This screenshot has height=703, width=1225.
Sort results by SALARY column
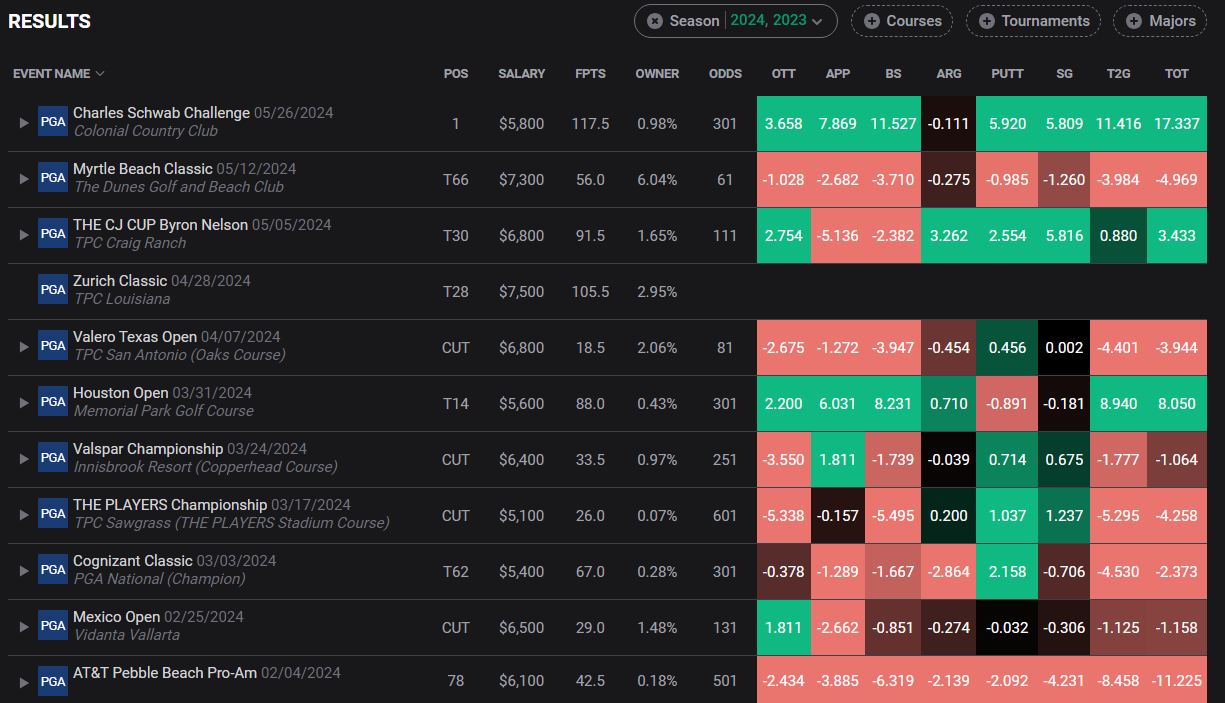tap(522, 74)
